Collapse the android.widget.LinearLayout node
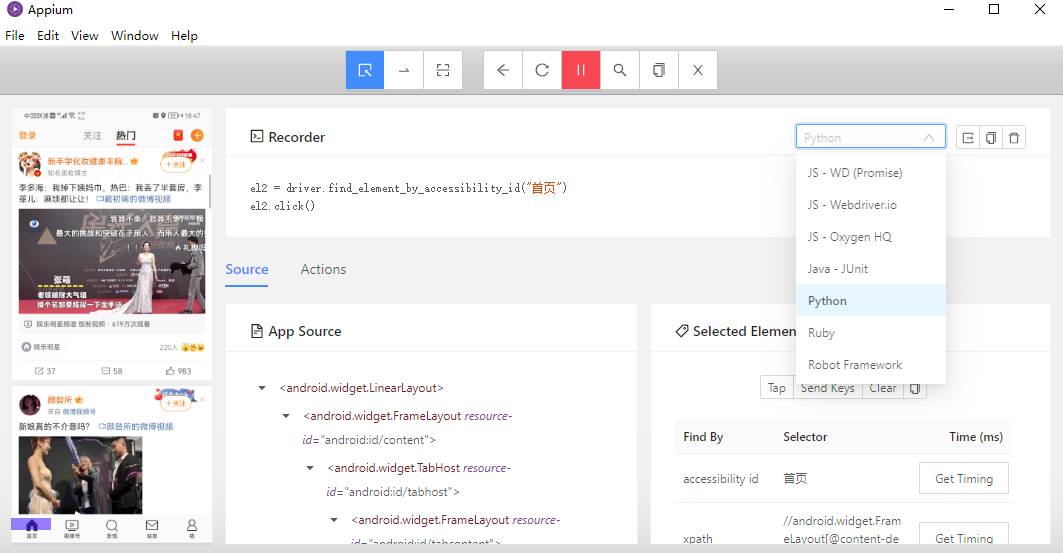1063x553 pixels. pos(262,388)
